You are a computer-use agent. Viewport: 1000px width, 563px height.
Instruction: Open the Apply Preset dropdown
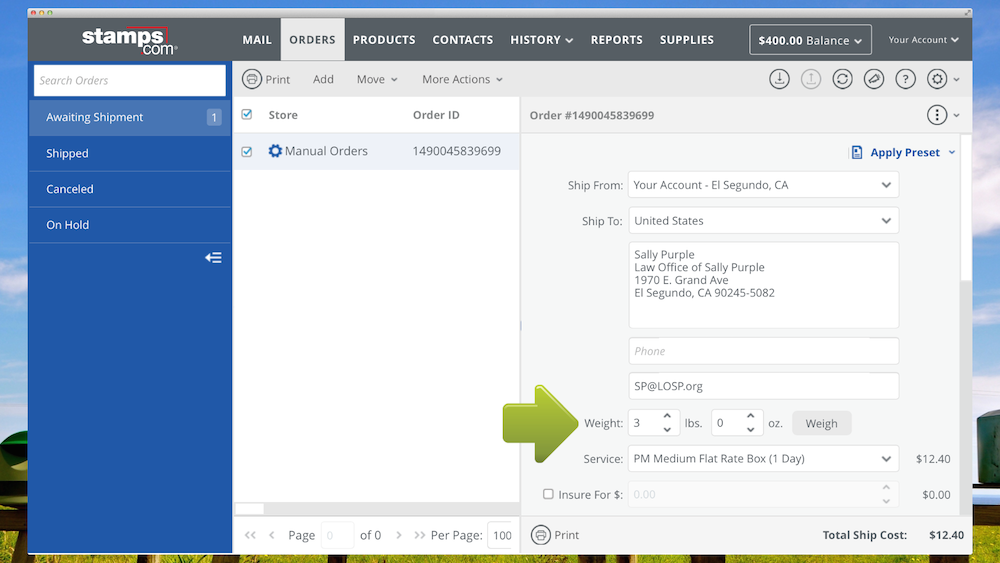tap(904, 152)
